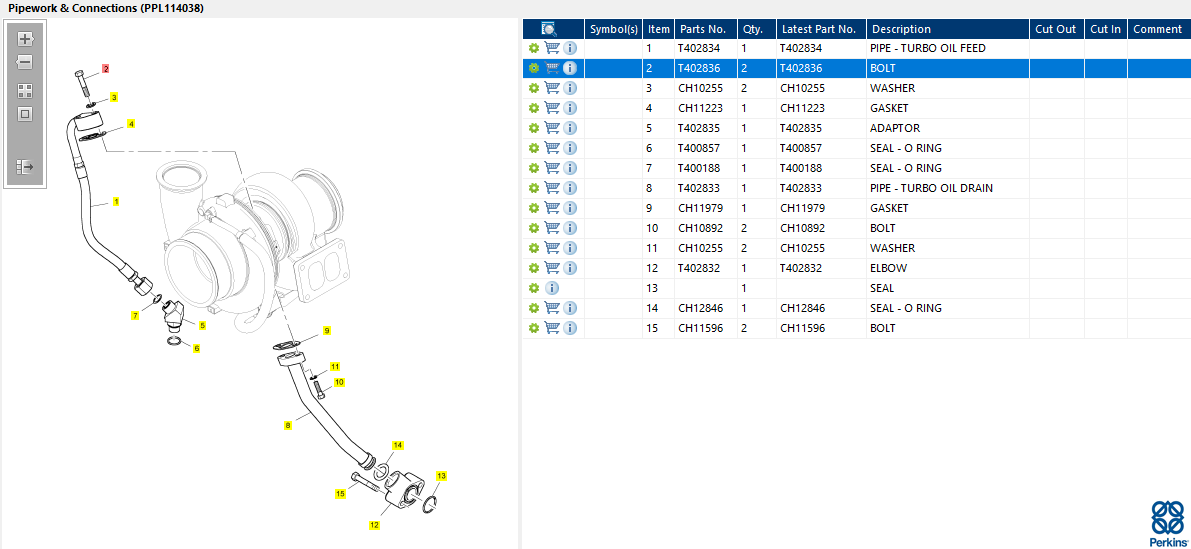The height and width of the screenshot is (549, 1191).
Task: Sort table by Item column header
Action: click(659, 29)
